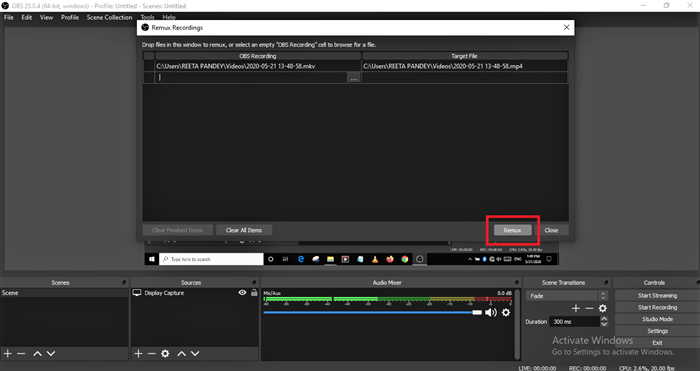Open source properties via the Sources gear icon
The height and width of the screenshot is (371, 700).
[165, 354]
